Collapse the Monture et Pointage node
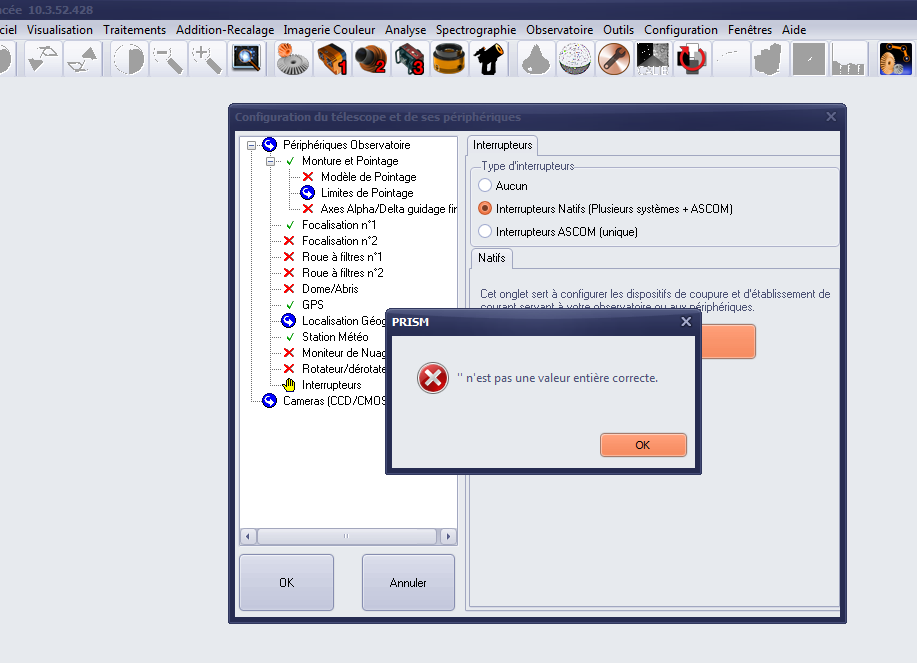Image resolution: width=917 pixels, height=663 pixels. (x=270, y=161)
